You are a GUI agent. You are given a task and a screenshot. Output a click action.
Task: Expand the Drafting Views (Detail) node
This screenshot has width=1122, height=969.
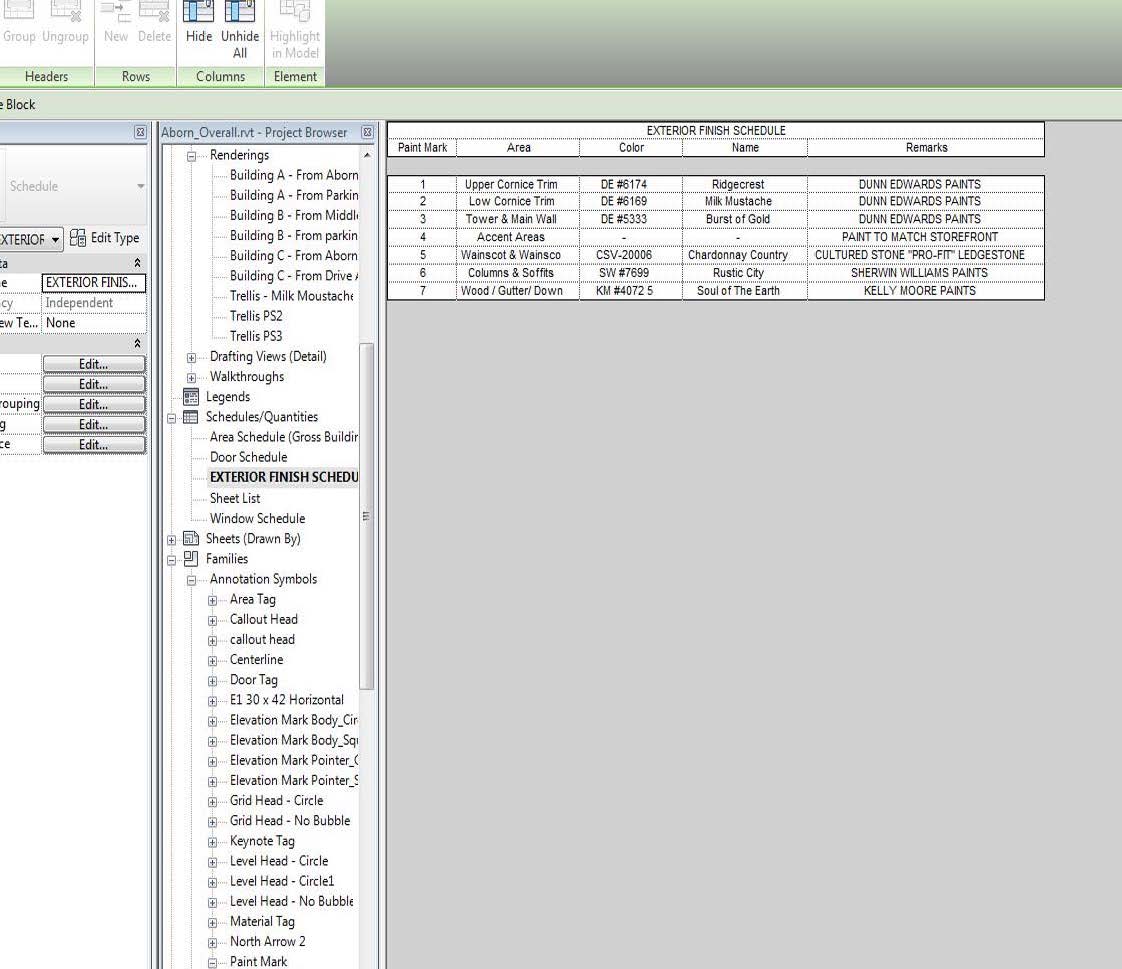192,357
